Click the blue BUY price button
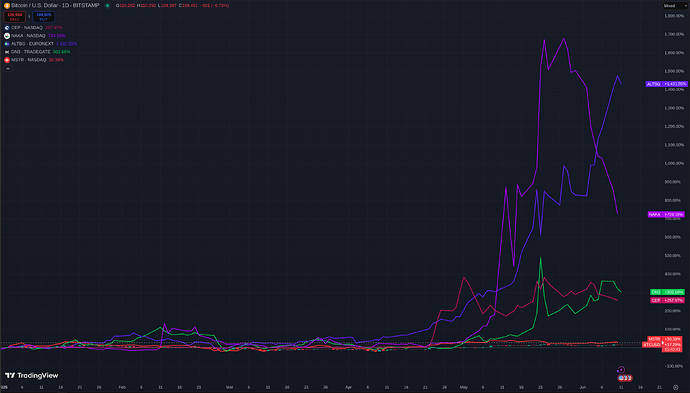This screenshot has width=690, height=393. click(x=44, y=17)
